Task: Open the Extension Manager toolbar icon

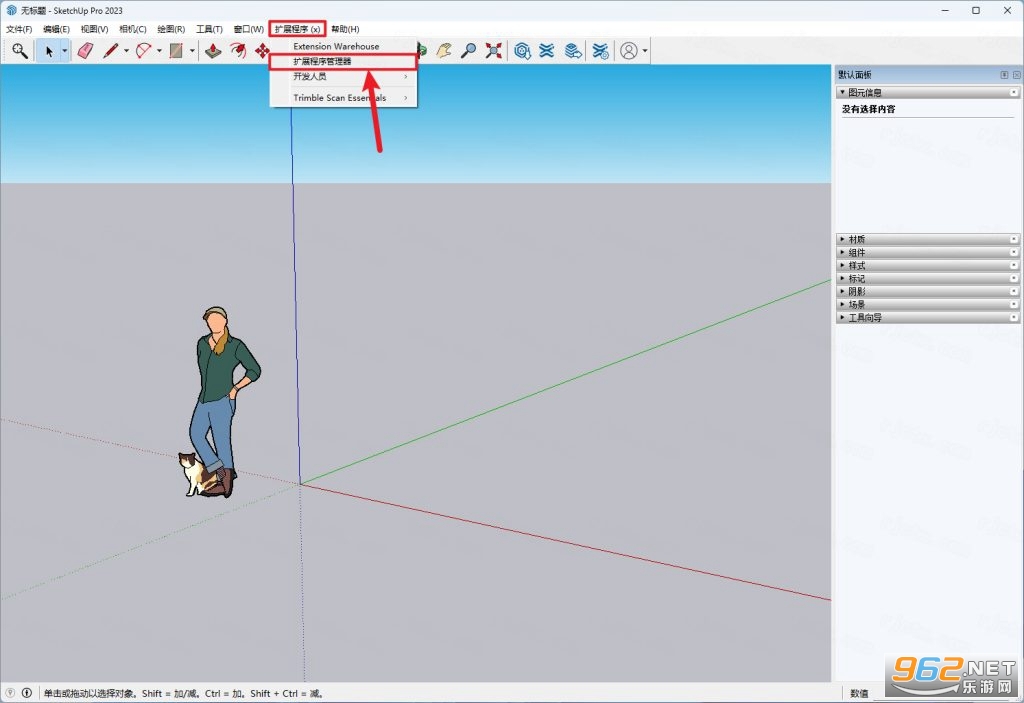Action: 601,50
